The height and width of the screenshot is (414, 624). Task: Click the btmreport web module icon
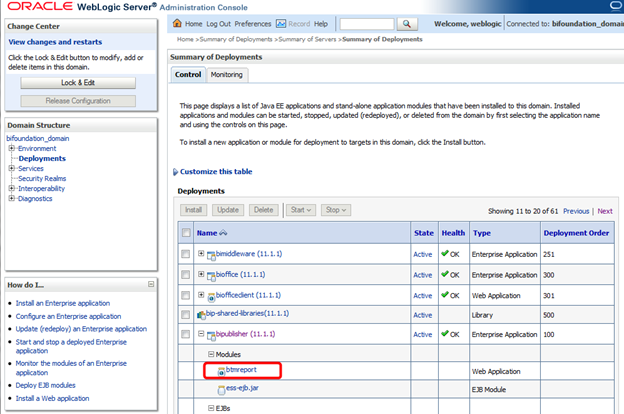coord(221,370)
